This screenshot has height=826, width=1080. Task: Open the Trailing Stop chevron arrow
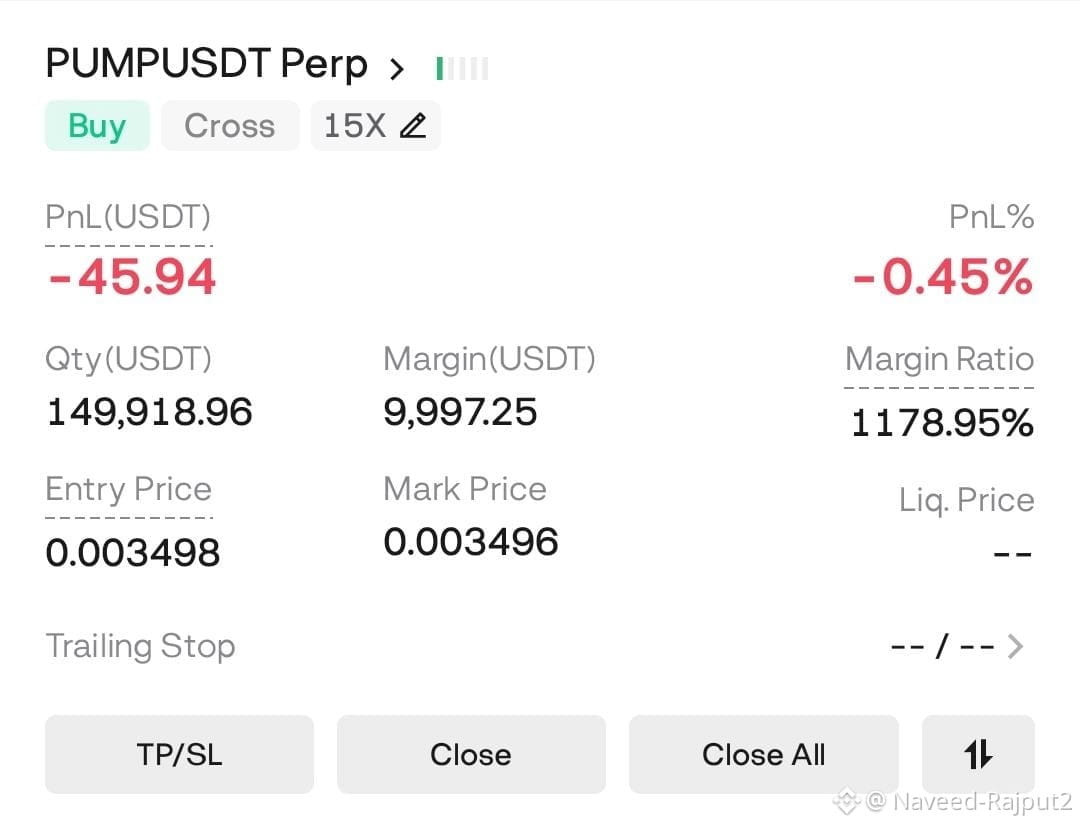point(1015,646)
